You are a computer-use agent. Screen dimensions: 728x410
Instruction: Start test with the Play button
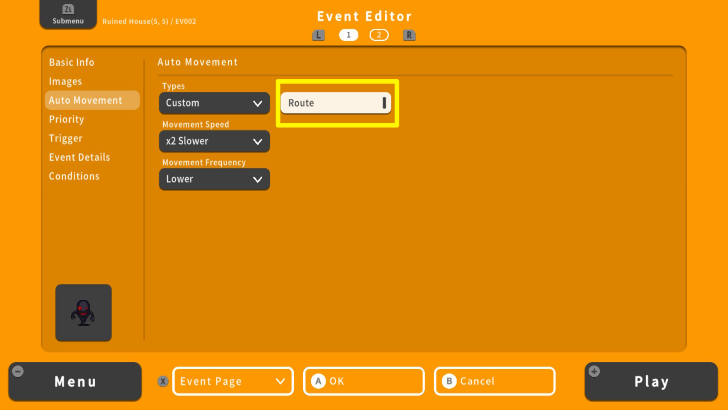[x=651, y=382]
